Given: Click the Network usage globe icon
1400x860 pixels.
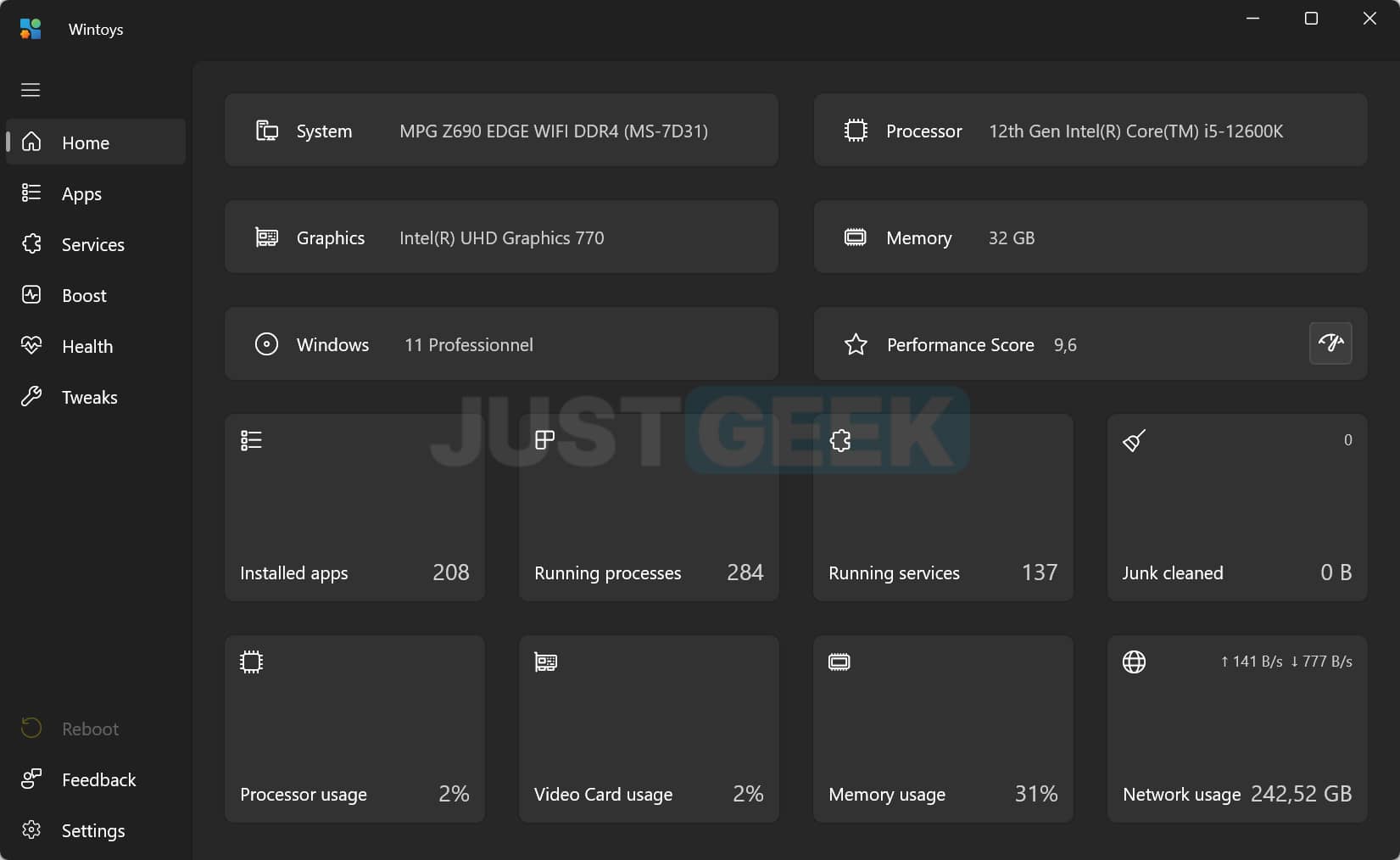Looking at the screenshot, I should click(x=1134, y=662).
